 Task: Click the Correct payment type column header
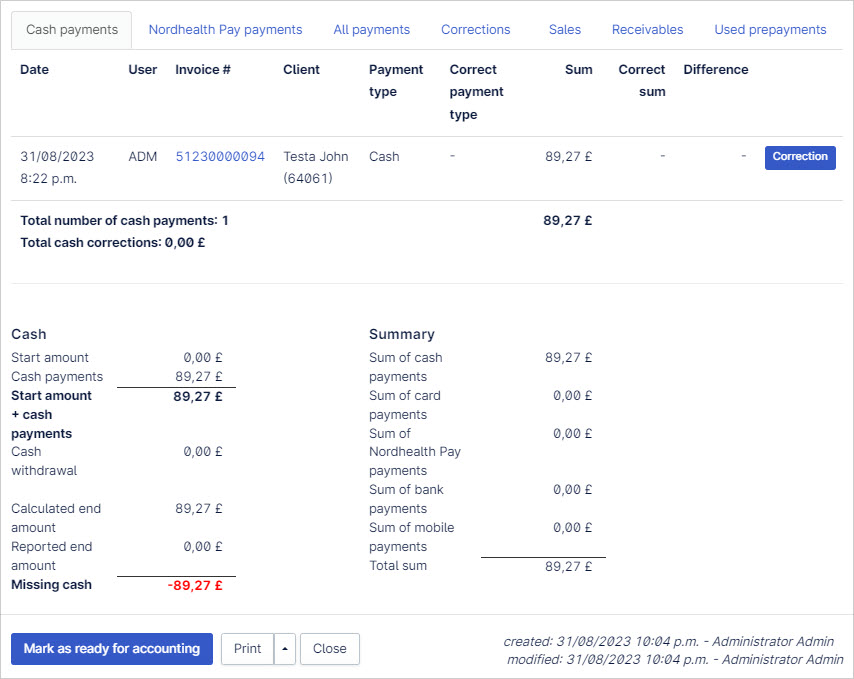pos(477,92)
